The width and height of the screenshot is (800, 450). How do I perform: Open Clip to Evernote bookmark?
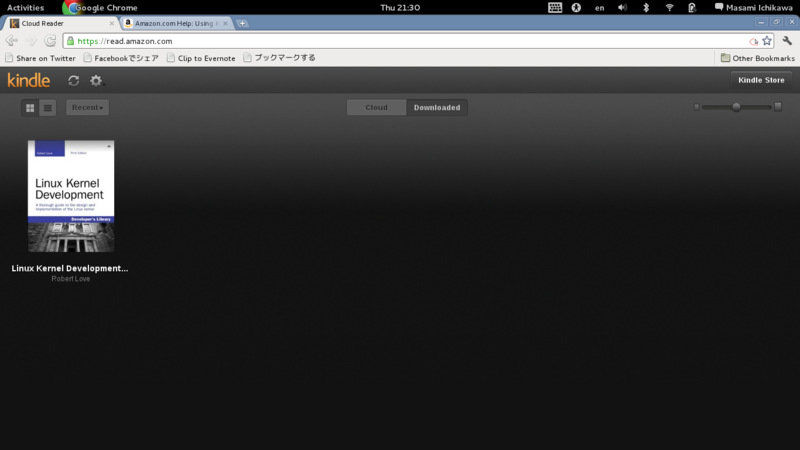click(201, 58)
